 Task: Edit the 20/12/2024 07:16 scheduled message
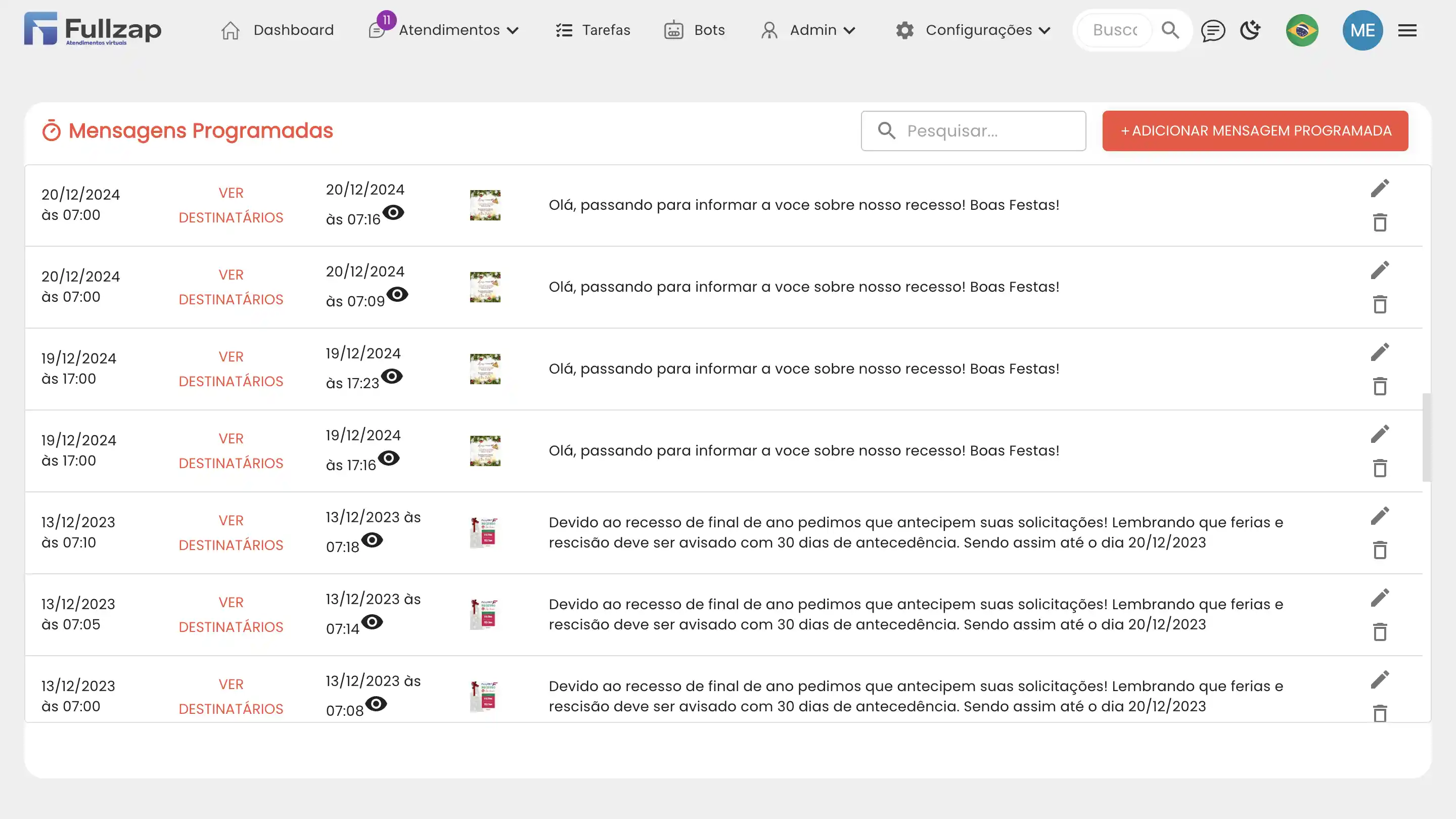(1380, 188)
